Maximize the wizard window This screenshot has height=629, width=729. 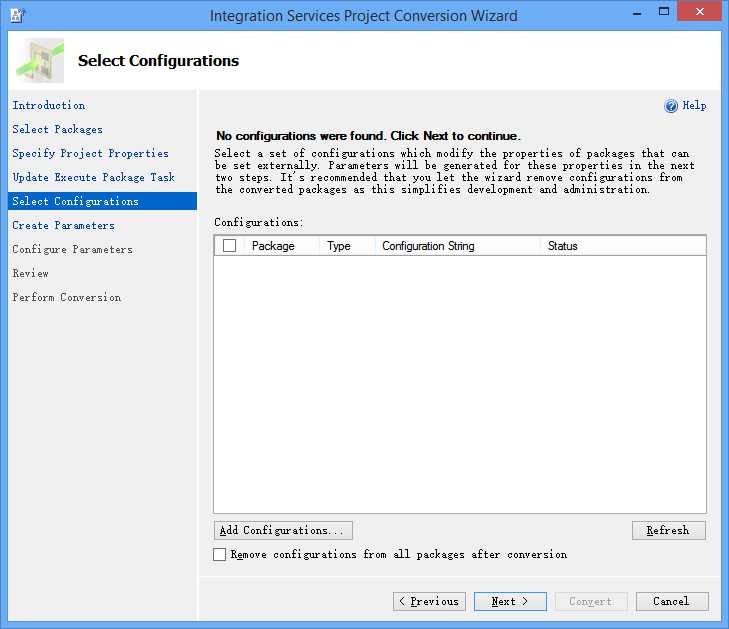(664, 12)
